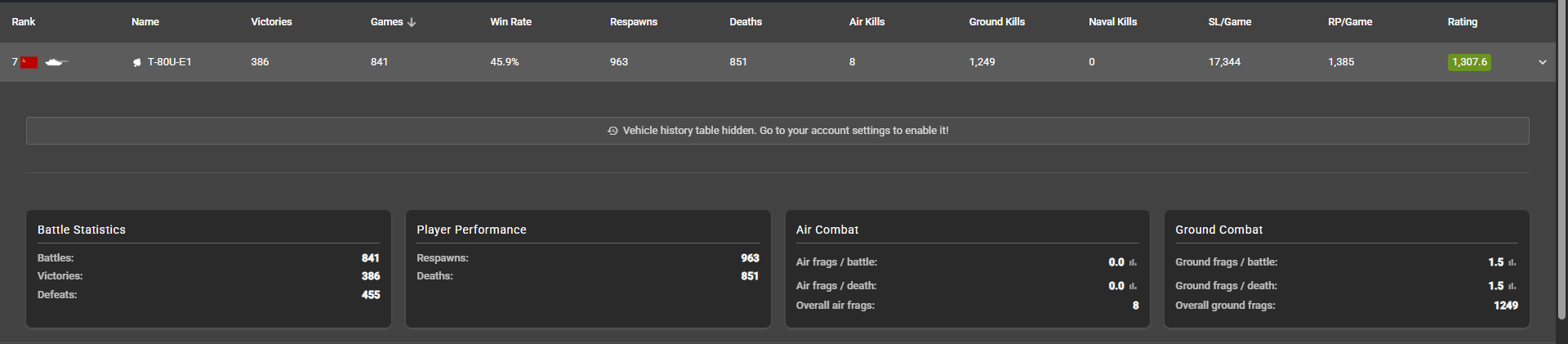This screenshot has width=1568, height=344.
Task: Click the Victories column header
Action: [271, 22]
